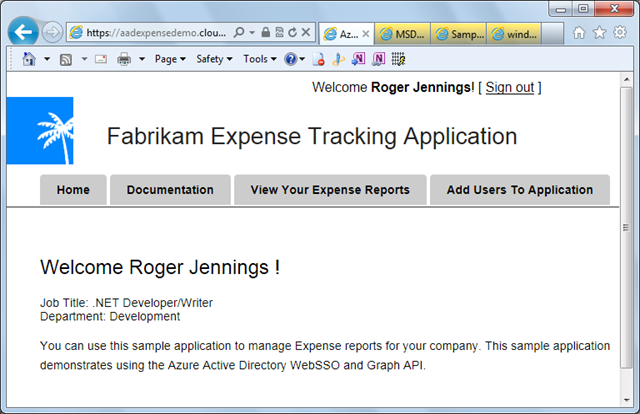Click the Sign out link
The image size is (640, 414).
(x=510, y=87)
